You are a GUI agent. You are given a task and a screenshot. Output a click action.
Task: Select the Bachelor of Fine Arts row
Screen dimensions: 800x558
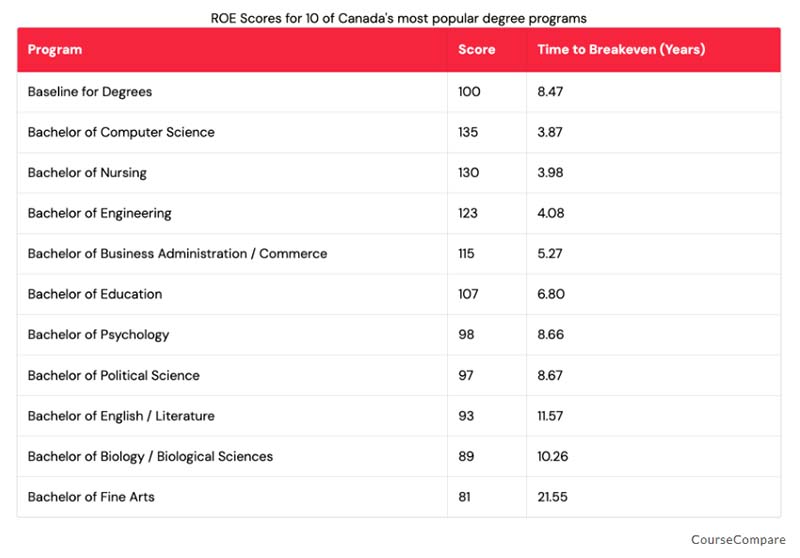(x=91, y=497)
